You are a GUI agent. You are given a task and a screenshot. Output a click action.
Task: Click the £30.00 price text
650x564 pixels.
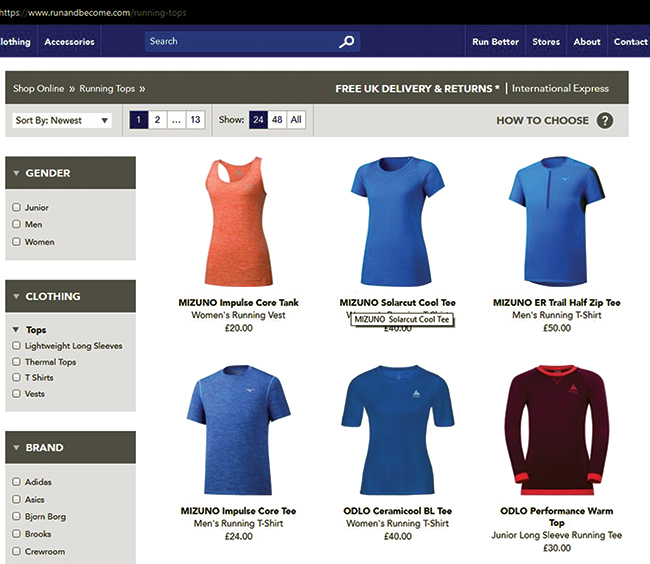point(557,548)
